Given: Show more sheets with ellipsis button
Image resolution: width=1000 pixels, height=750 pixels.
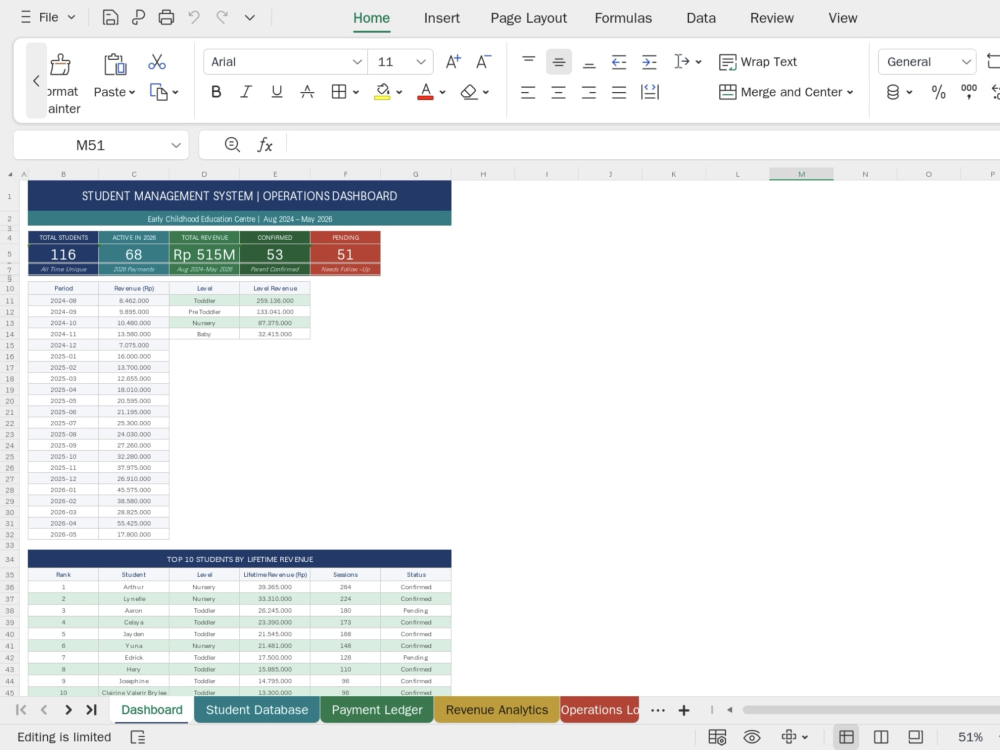Looking at the screenshot, I should (658, 710).
